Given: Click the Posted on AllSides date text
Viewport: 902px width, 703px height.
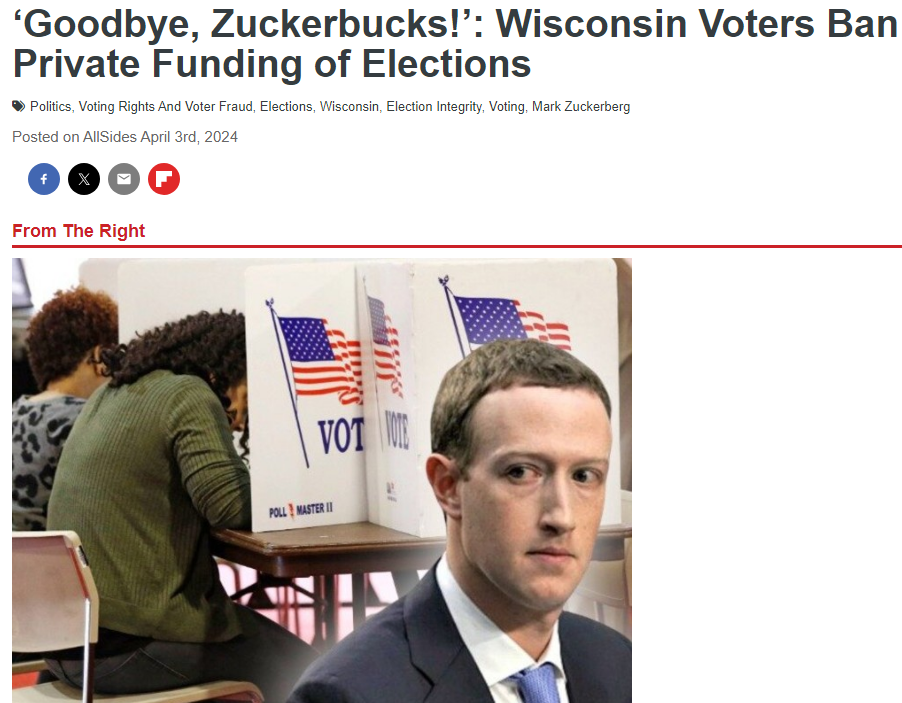Looking at the screenshot, I should [125, 137].
